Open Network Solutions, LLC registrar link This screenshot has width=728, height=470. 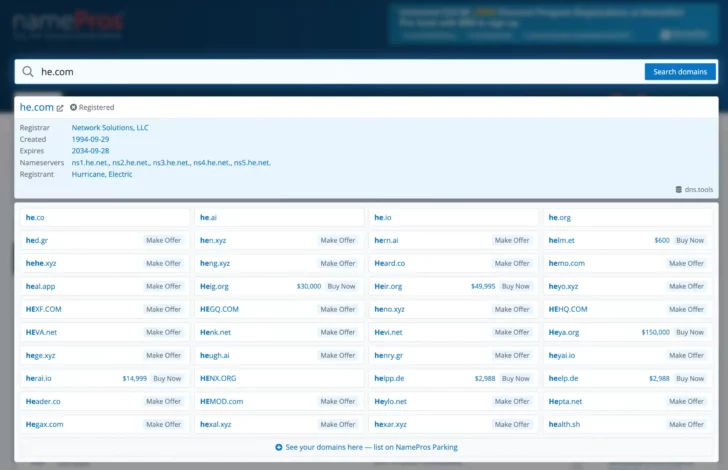(x=109, y=128)
